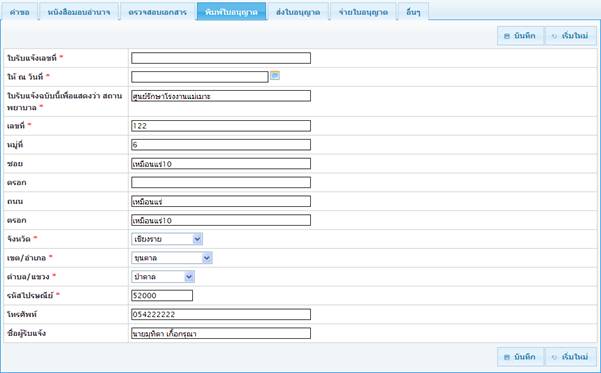Click the หมู่ที่ field containing 6
The width and height of the screenshot is (601, 373).
tap(221, 145)
